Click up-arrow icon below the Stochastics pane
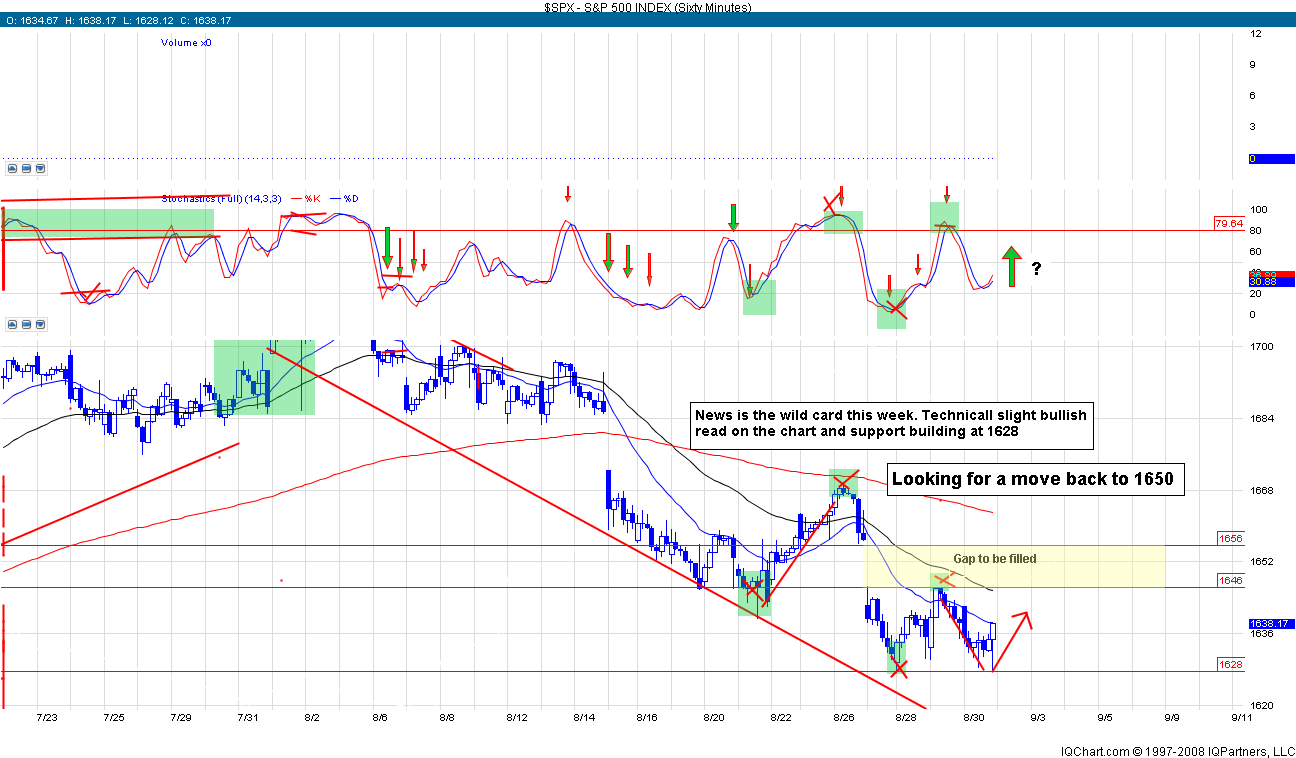This screenshot has height=758, width=1296. coord(10,325)
